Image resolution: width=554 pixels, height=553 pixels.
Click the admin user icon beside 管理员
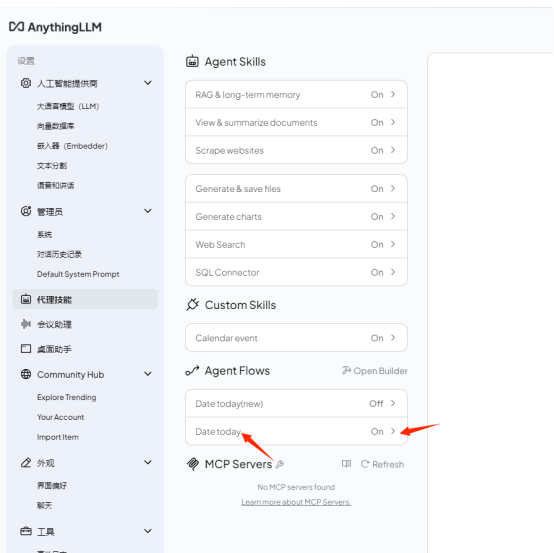26,211
